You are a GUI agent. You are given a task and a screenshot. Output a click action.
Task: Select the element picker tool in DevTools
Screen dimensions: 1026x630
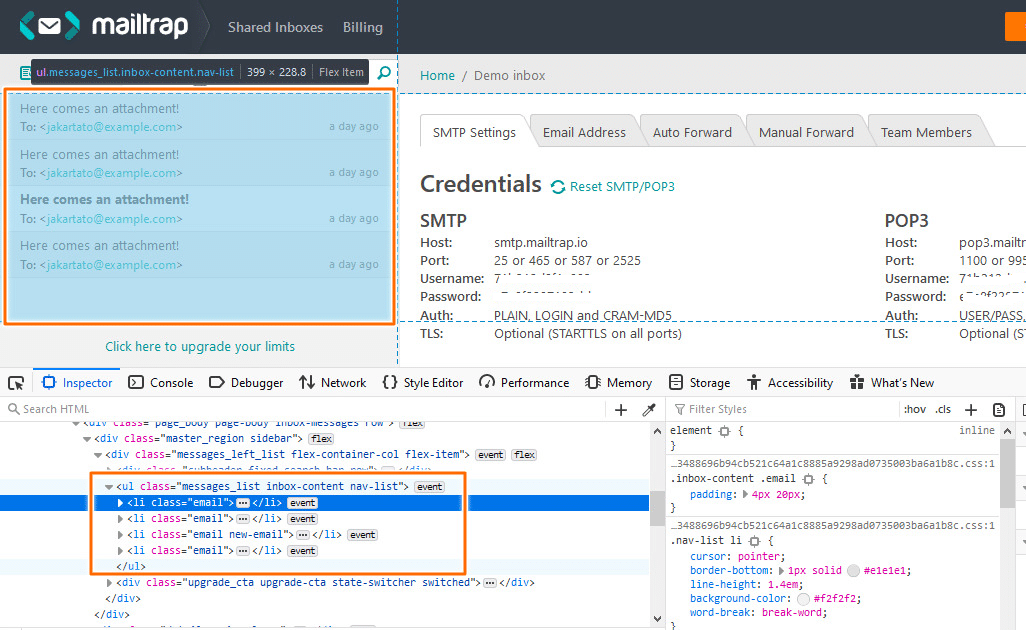[15, 382]
